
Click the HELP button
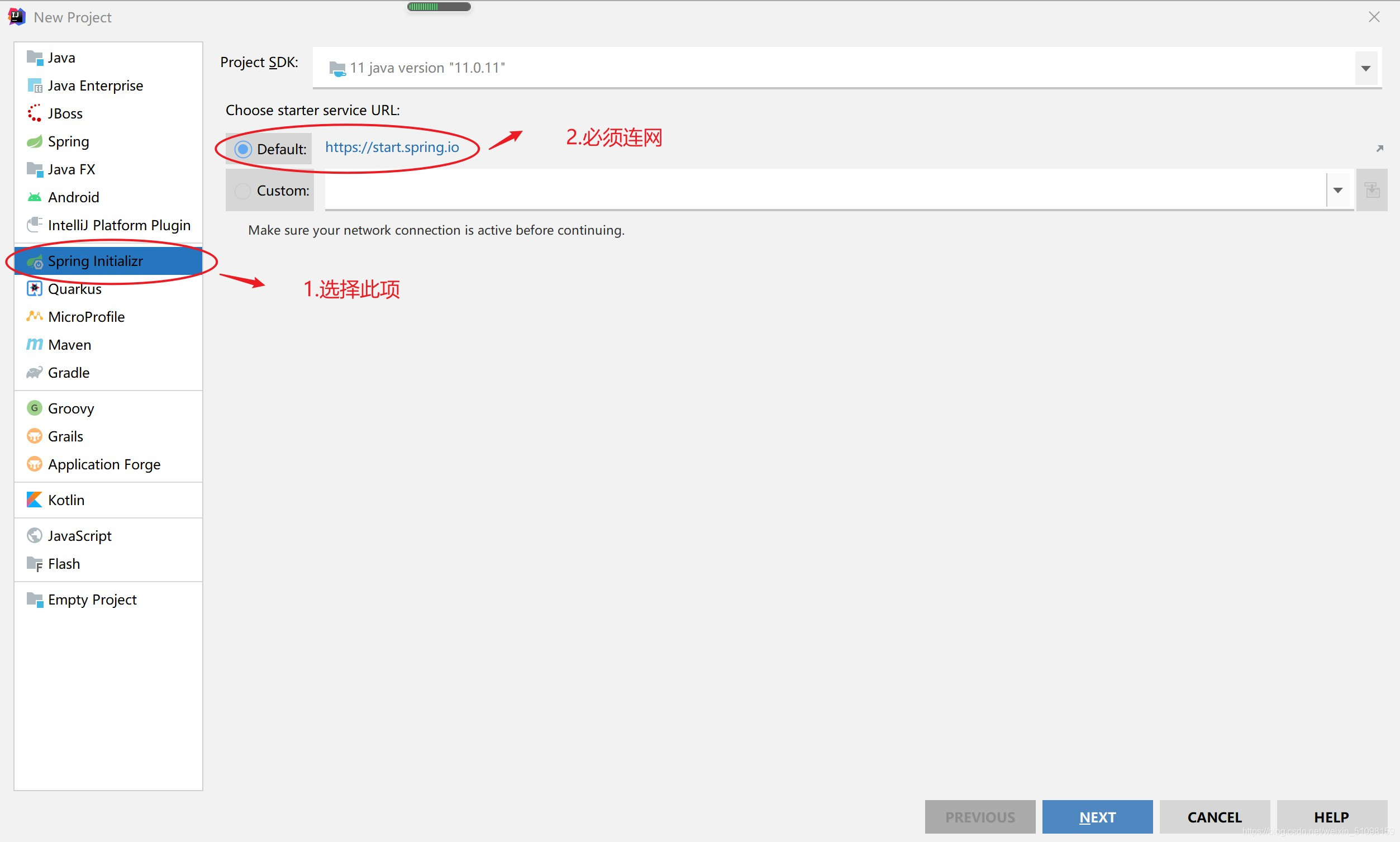(1331, 817)
